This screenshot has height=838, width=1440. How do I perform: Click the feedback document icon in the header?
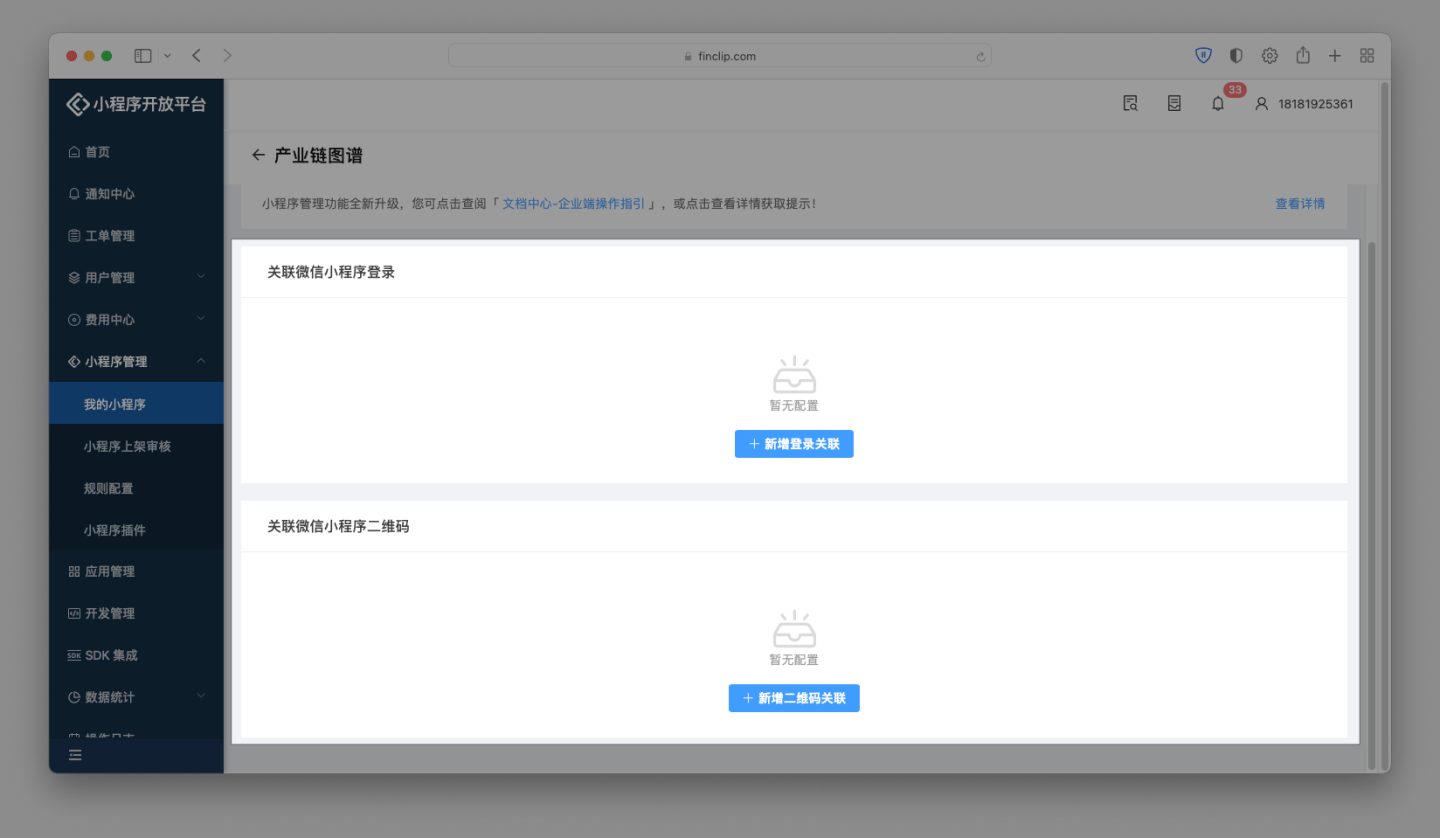[1173, 103]
